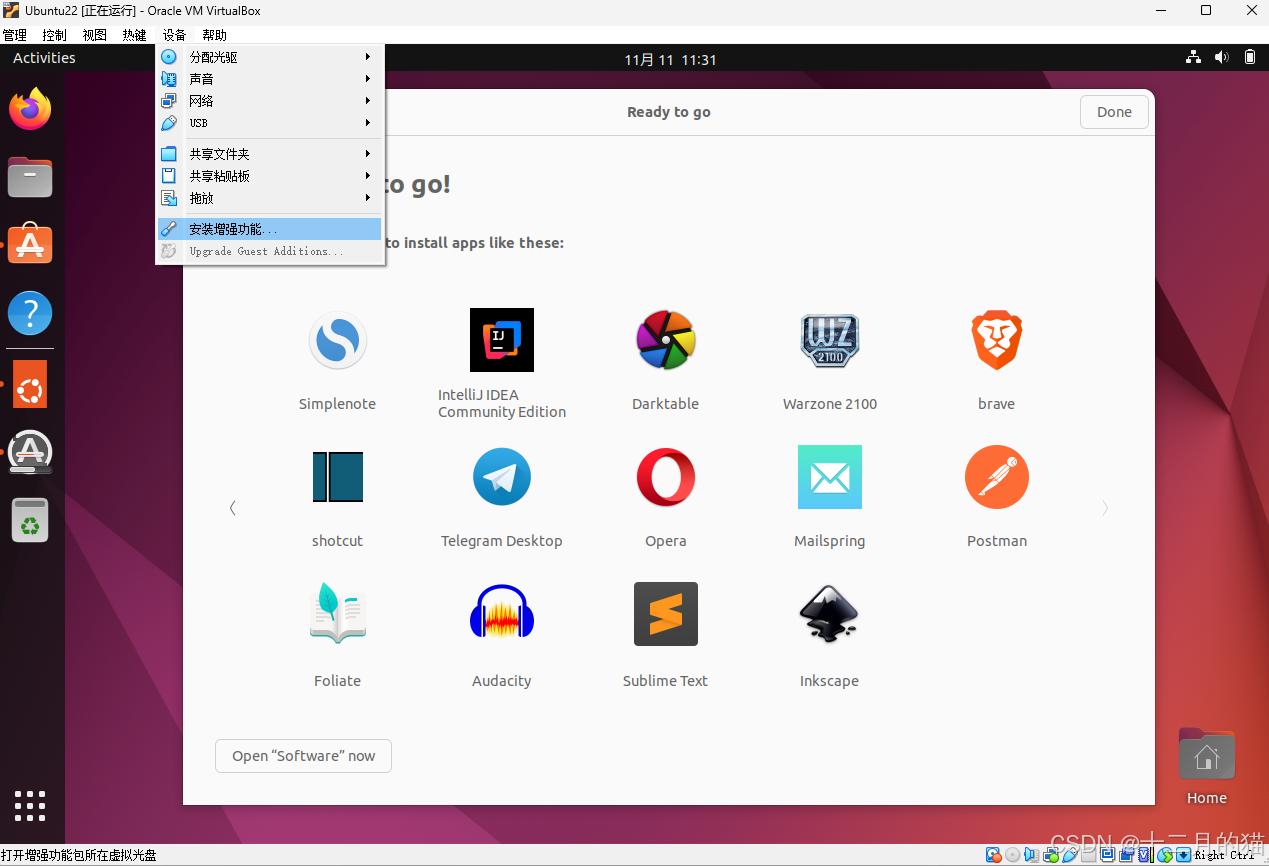Select the Foliate reader icon
Image resolution: width=1269 pixels, height=866 pixels.
[x=337, y=612]
